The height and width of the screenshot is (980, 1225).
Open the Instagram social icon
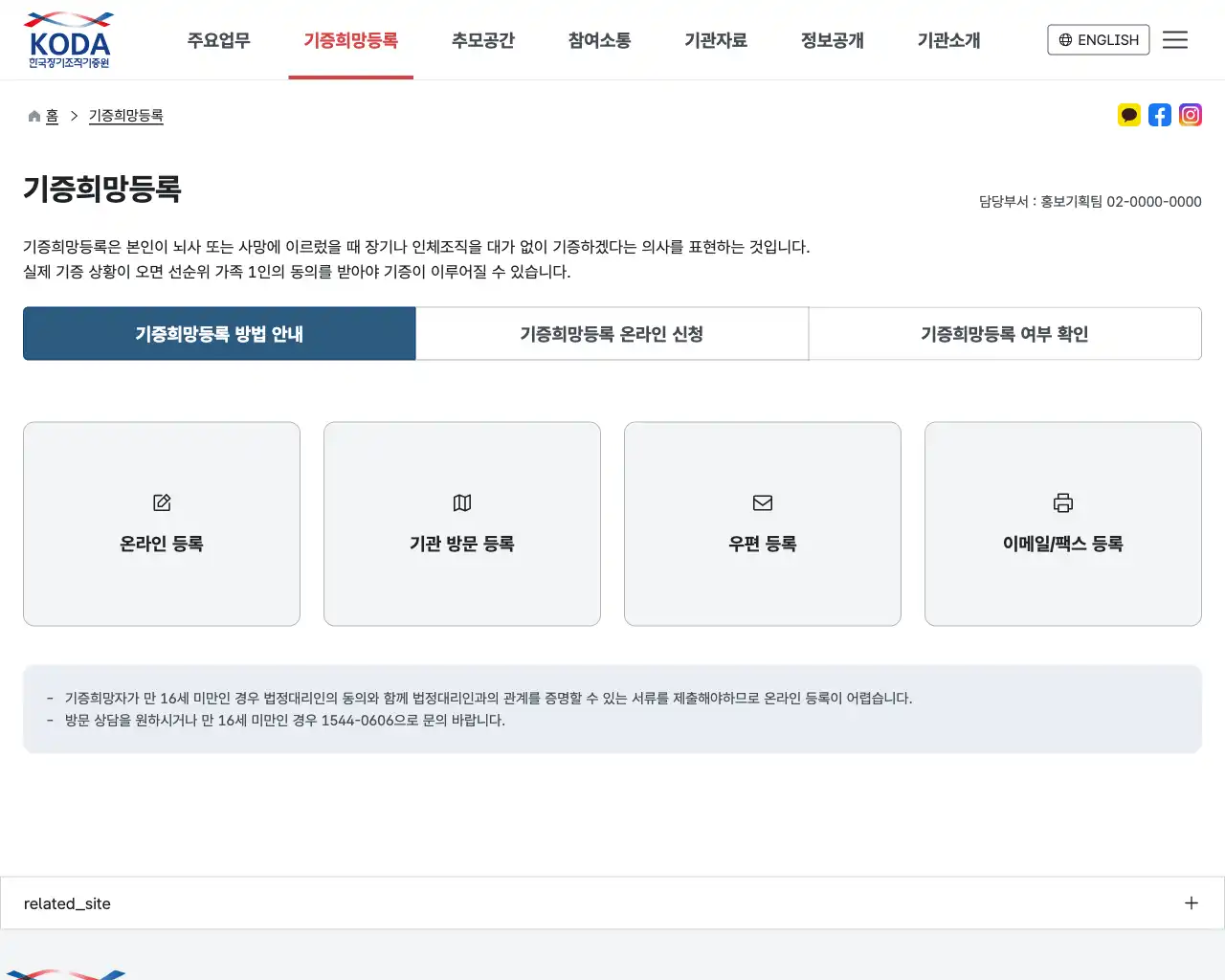coord(1191,115)
